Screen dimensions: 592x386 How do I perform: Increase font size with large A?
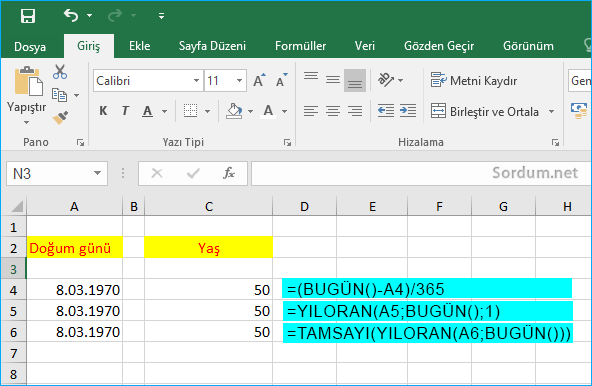(259, 80)
